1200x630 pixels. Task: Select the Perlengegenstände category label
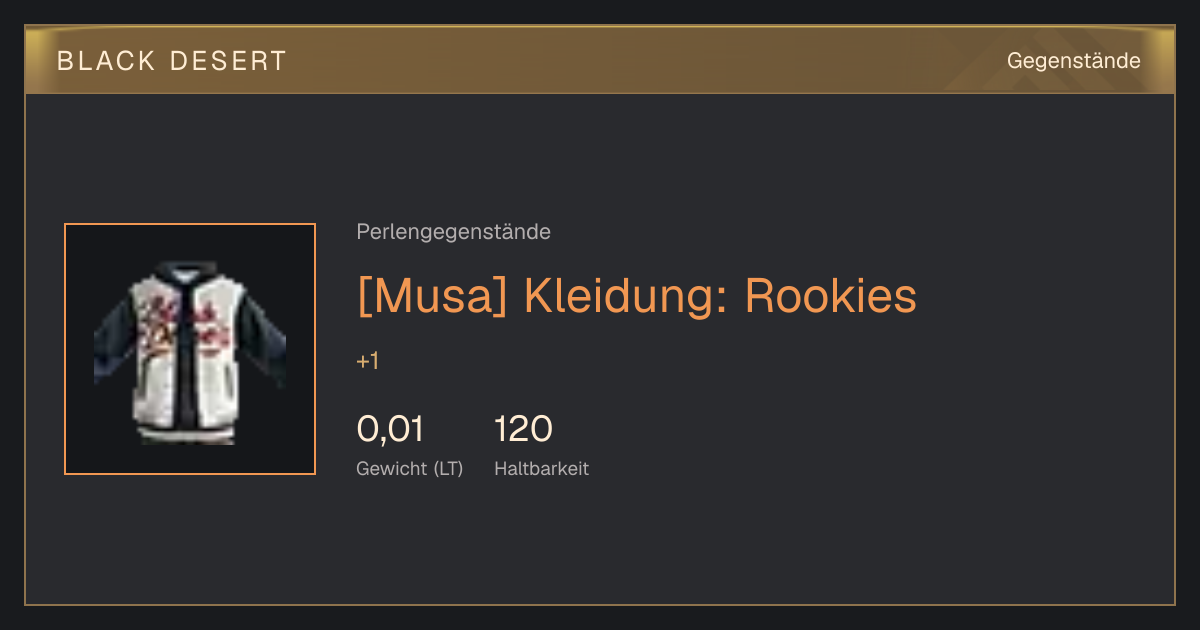[x=453, y=232]
